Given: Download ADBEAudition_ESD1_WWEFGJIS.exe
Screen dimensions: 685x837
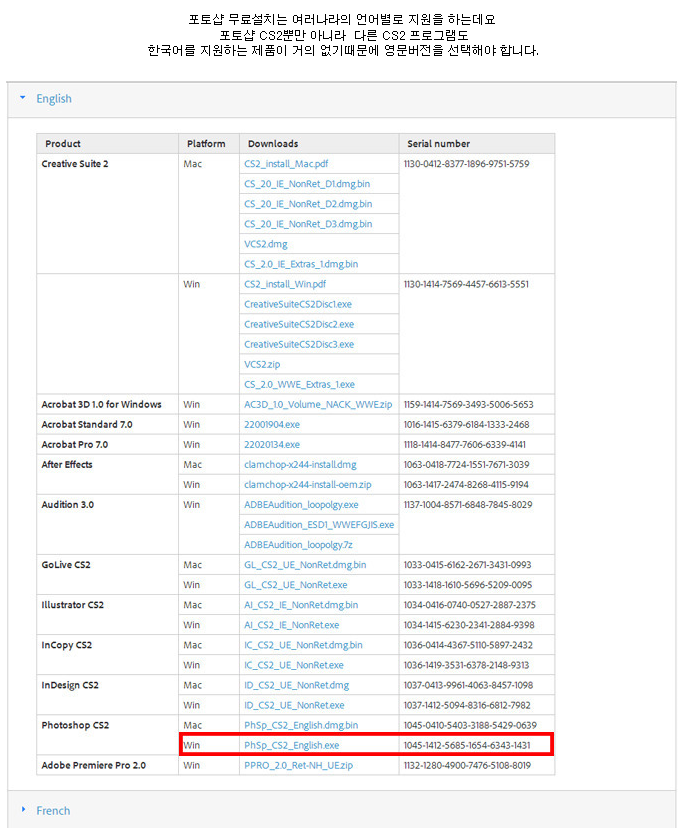Looking at the screenshot, I should coord(319,525).
